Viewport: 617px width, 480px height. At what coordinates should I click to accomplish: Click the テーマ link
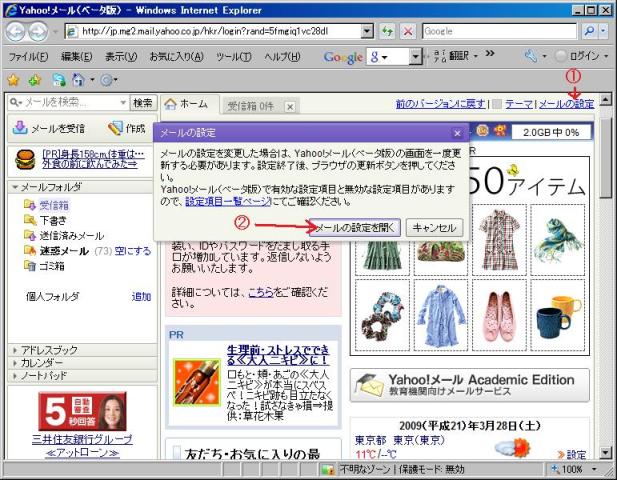pos(519,104)
